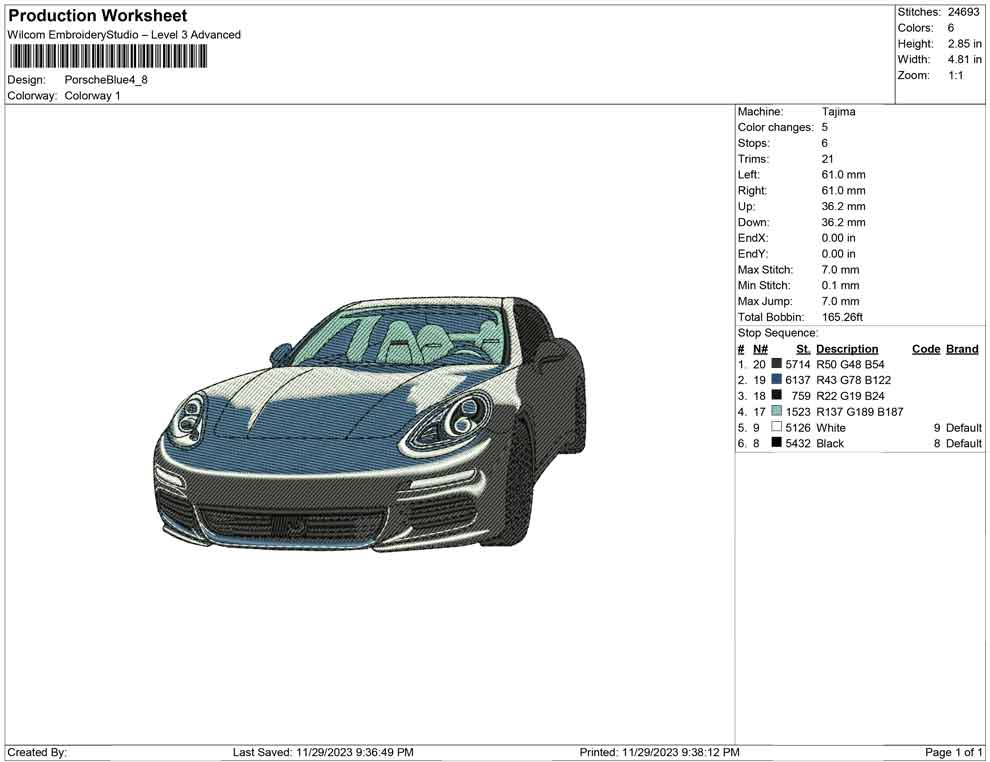Click the R50 G48 B54 thread color swatch
The height and width of the screenshot is (762, 990).
tap(775, 364)
